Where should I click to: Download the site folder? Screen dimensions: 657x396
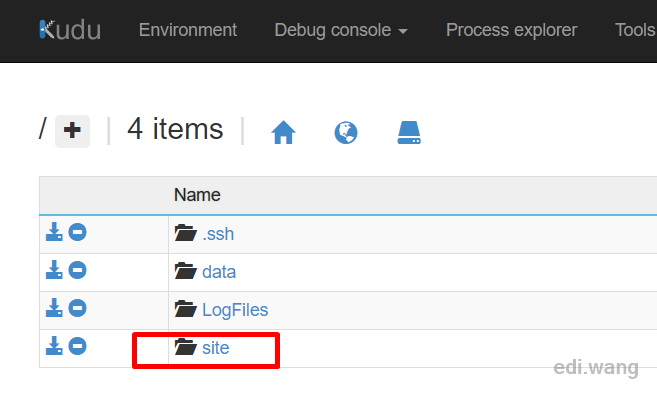(54, 346)
